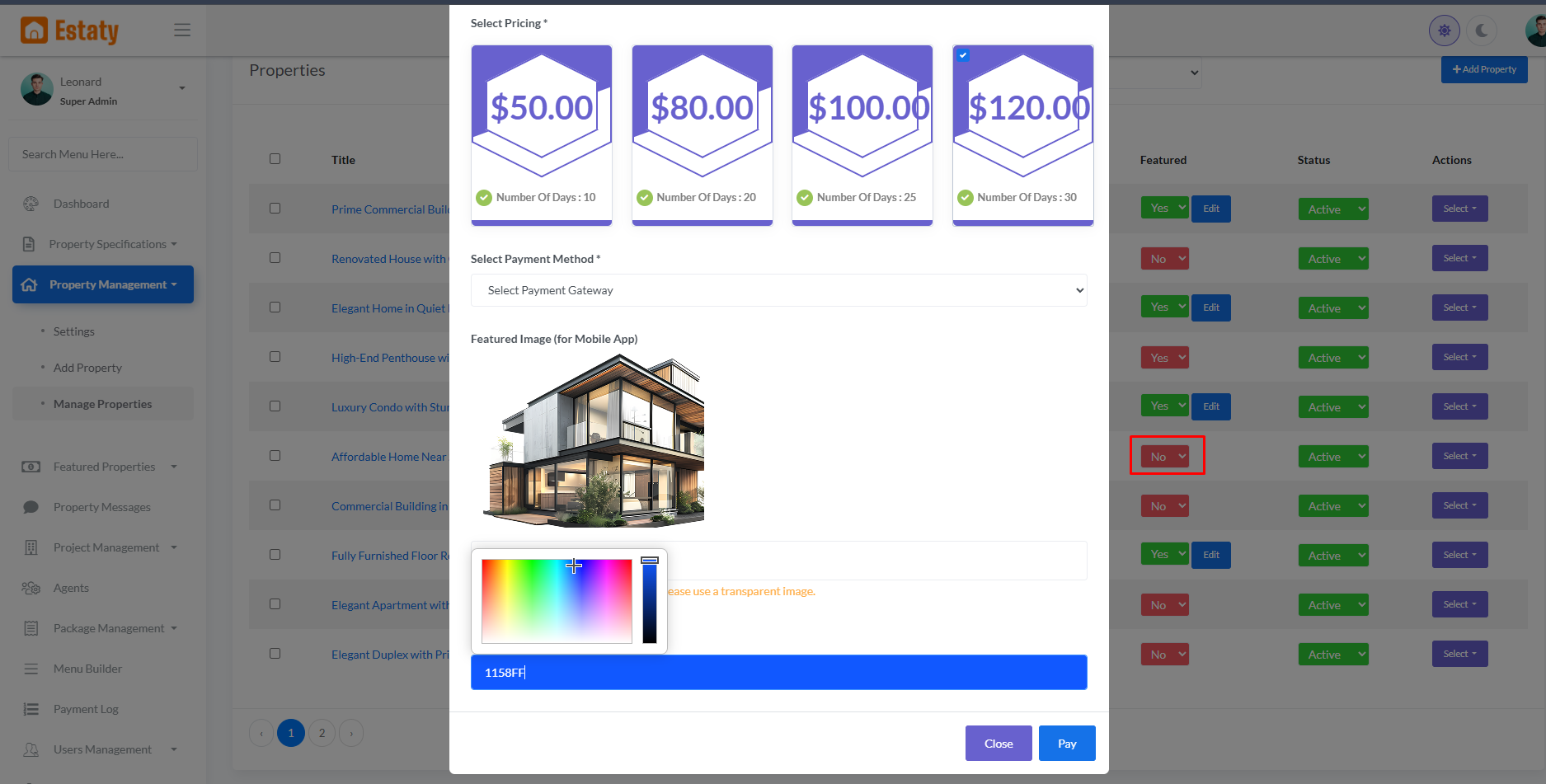This screenshot has height=784, width=1546.
Task: Open Select actions dropdown for Commercial Building row
Action: pyautogui.click(x=1460, y=505)
